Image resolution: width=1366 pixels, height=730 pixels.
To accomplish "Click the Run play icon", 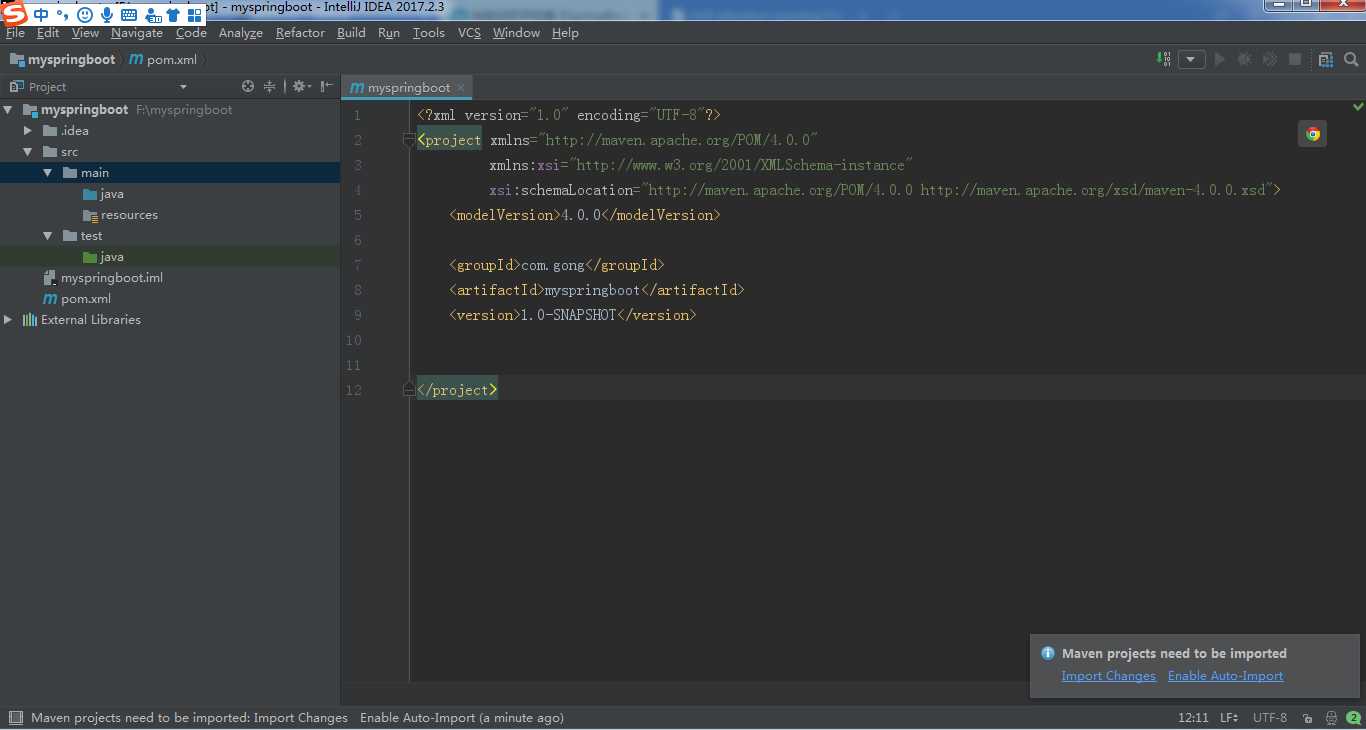I will [1219, 59].
